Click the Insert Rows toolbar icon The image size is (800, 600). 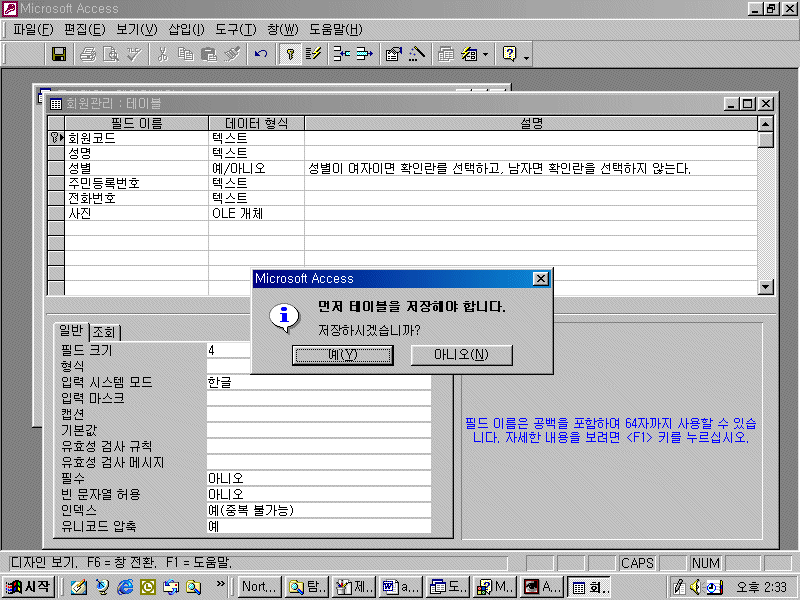click(341, 54)
